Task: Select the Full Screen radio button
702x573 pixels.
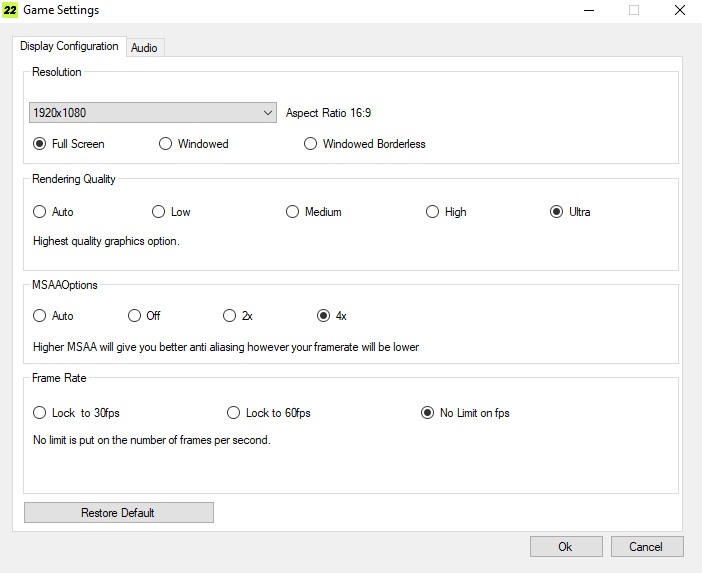Action: click(40, 144)
